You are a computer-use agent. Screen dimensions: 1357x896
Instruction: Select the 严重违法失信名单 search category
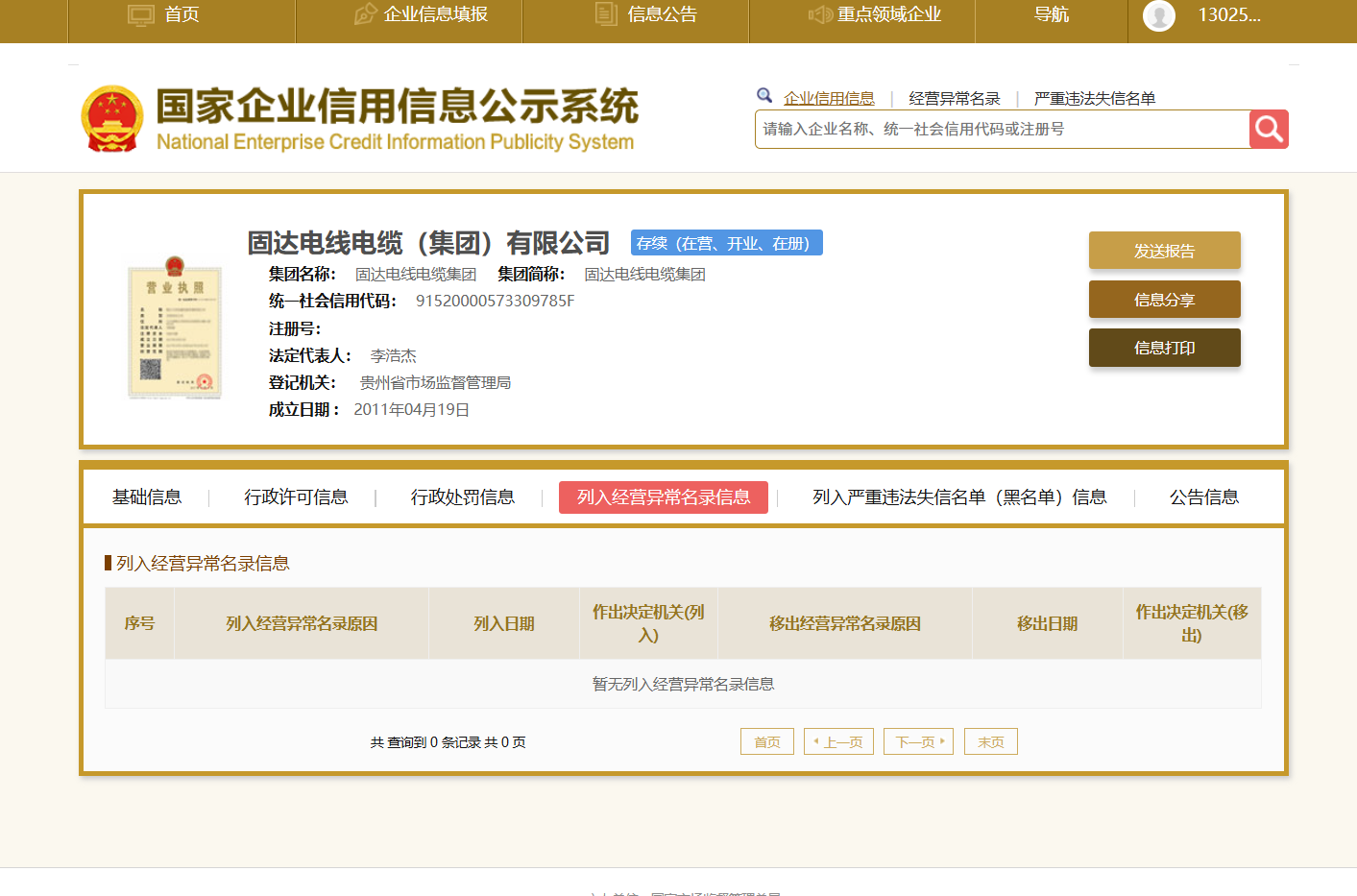pos(1095,98)
